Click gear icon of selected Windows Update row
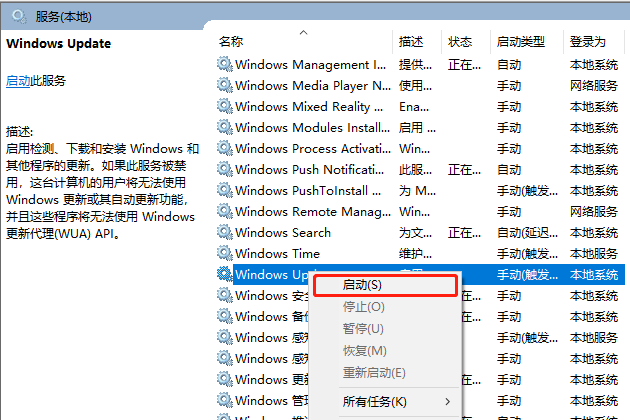The height and width of the screenshot is (420, 630). click(225, 274)
